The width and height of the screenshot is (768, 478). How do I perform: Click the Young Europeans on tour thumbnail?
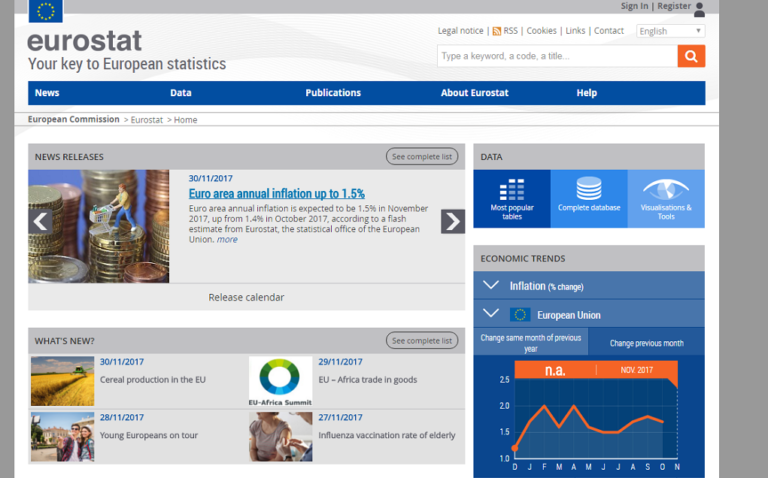[62, 437]
